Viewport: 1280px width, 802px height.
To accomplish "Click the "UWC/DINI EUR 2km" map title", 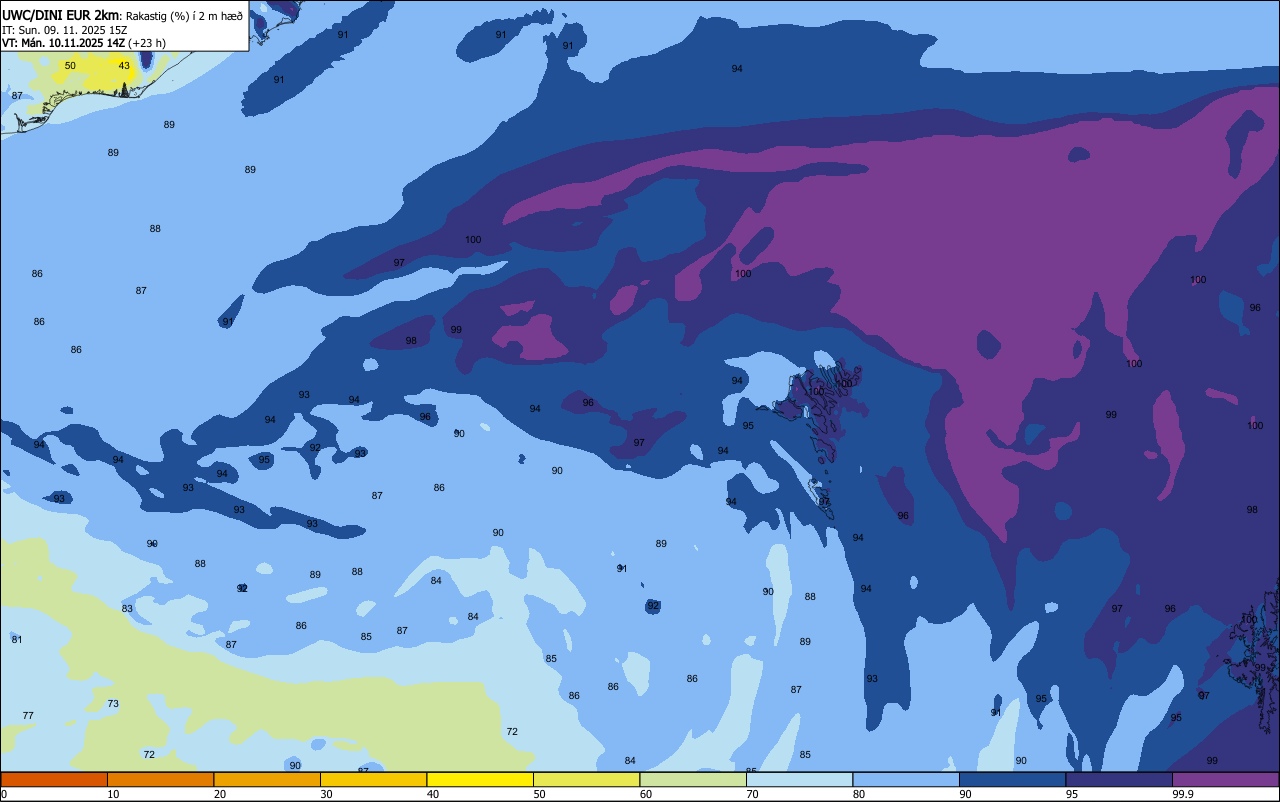I will (60, 15).
